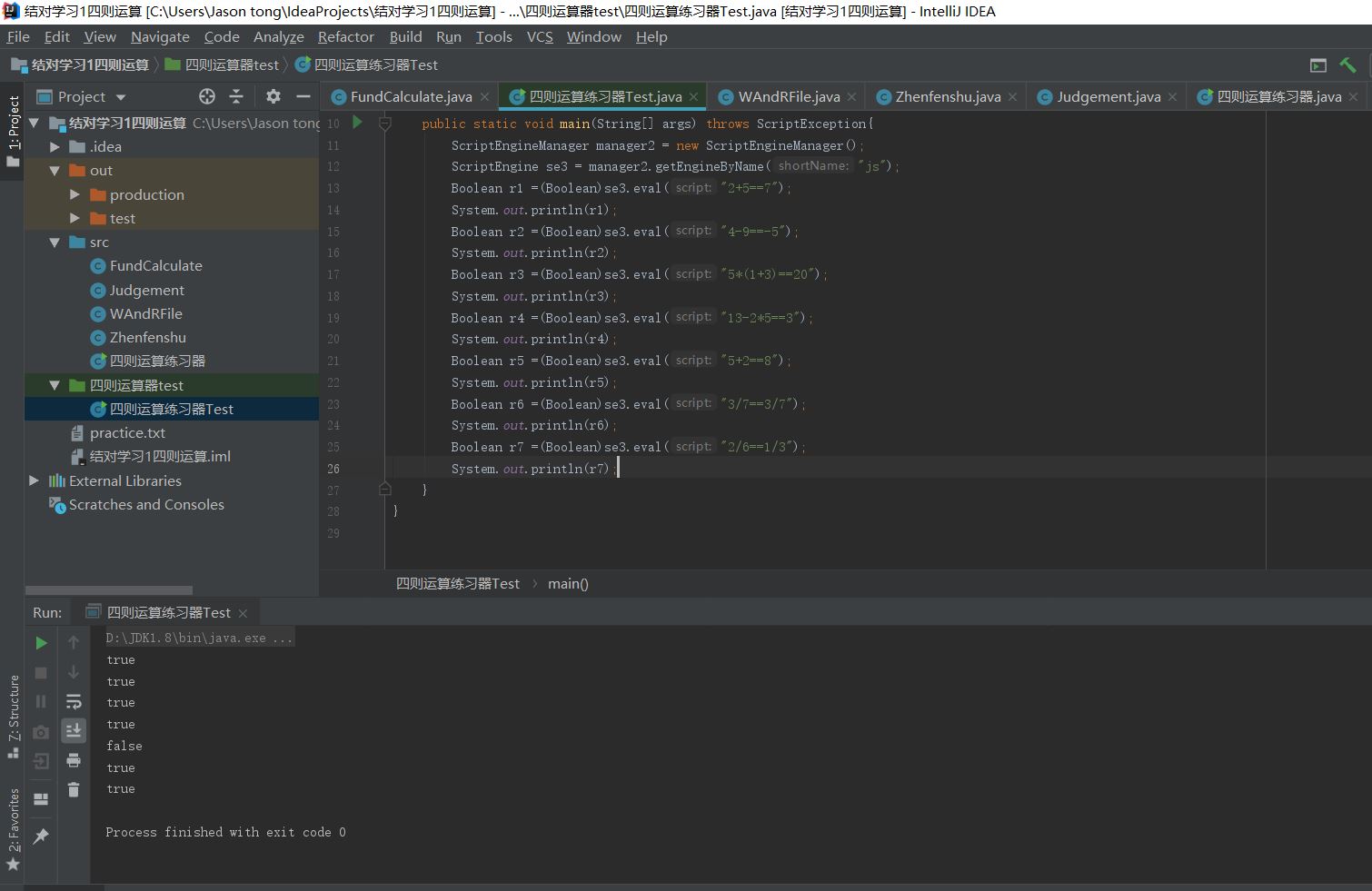
Task: Click 四则运算练习器Test breadcrumb below editor
Action: point(458,584)
